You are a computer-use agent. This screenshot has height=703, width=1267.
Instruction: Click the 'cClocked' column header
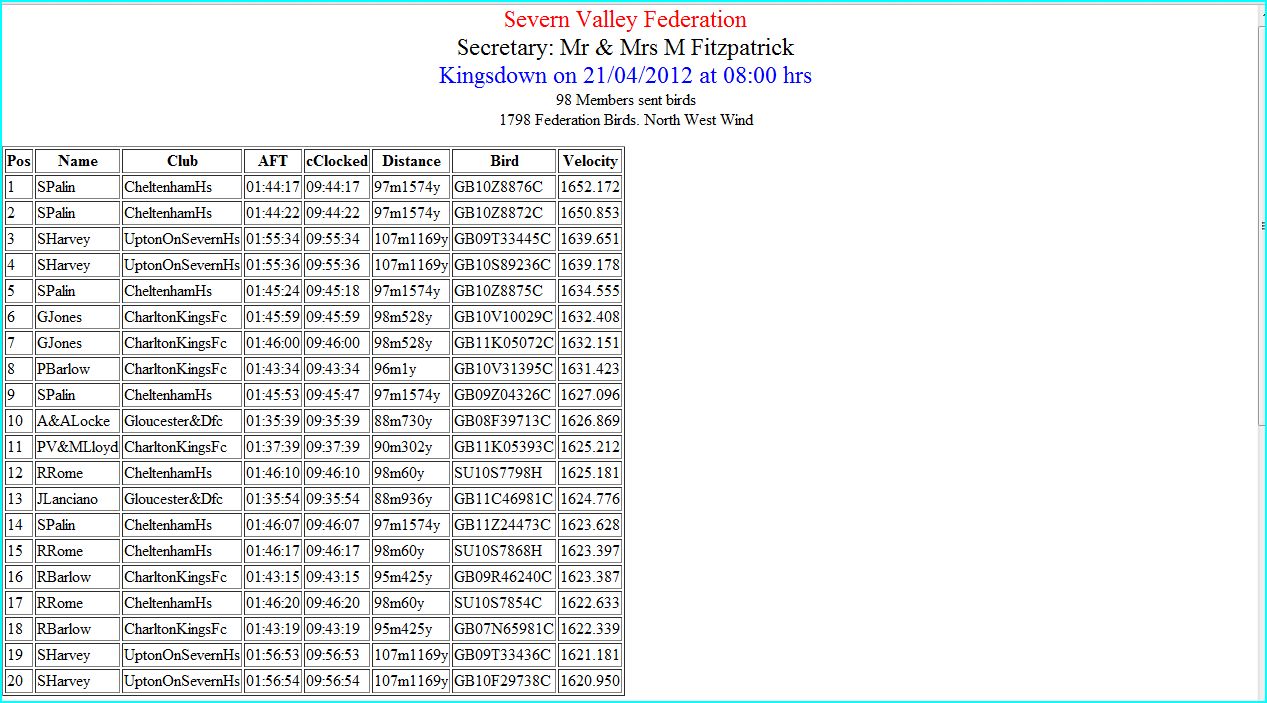pos(337,161)
